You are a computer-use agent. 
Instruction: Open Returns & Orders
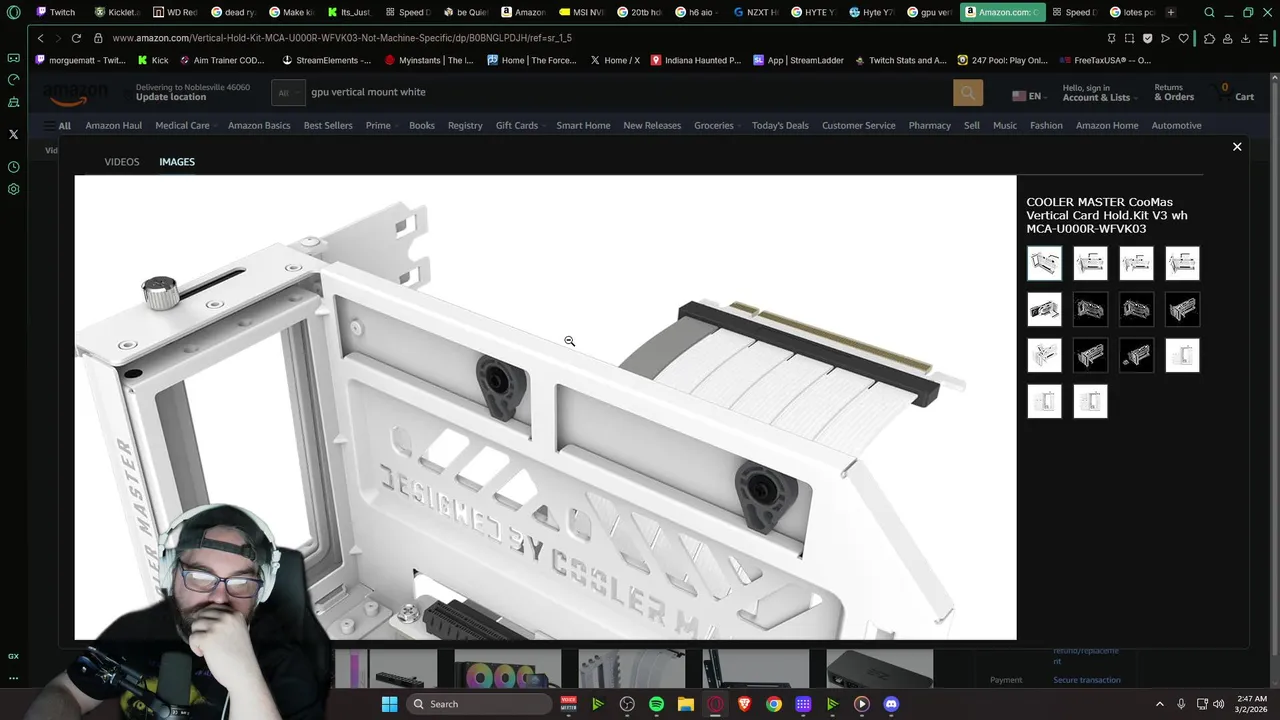tap(1174, 93)
